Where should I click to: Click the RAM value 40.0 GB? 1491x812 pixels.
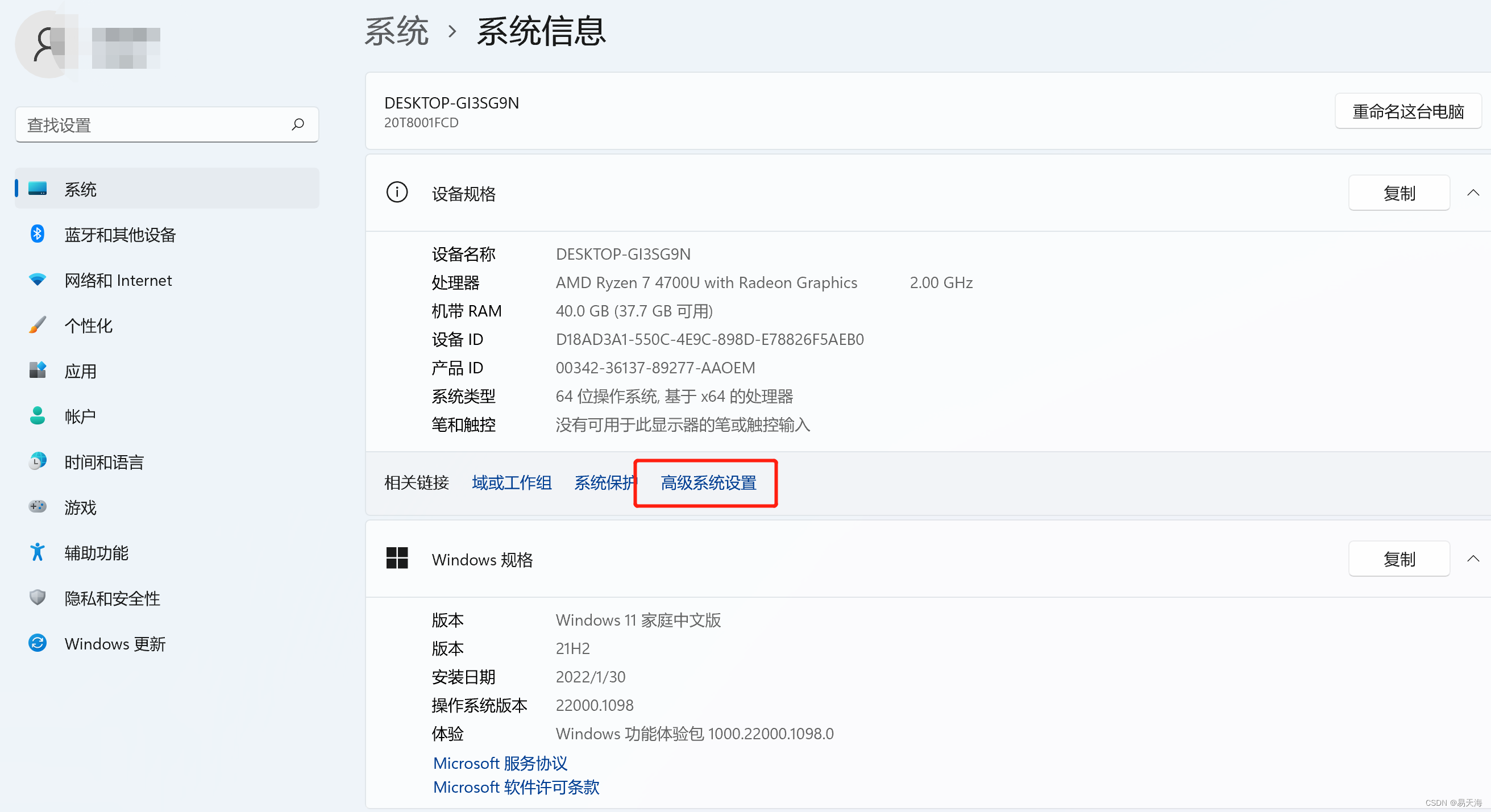coord(634,311)
